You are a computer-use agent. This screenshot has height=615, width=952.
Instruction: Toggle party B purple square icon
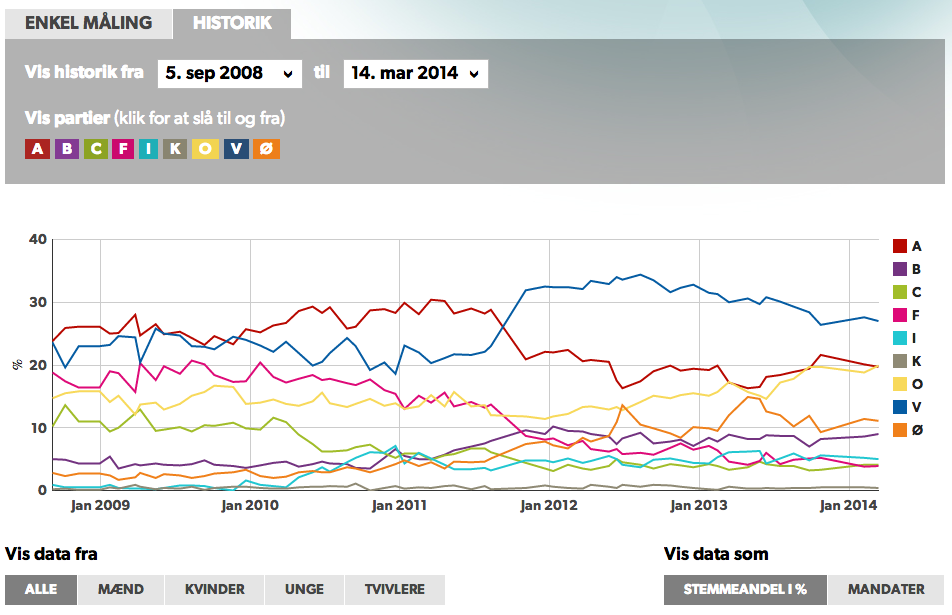67,149
